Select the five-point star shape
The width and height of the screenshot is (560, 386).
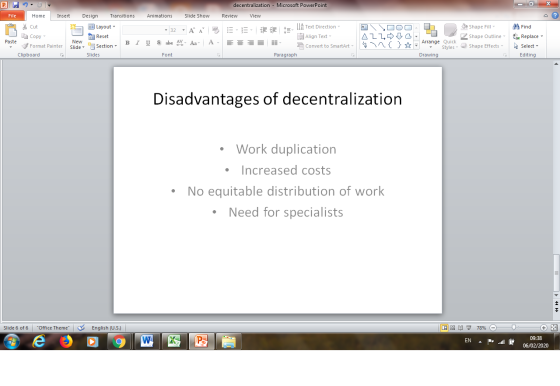(x=408, y=45)
